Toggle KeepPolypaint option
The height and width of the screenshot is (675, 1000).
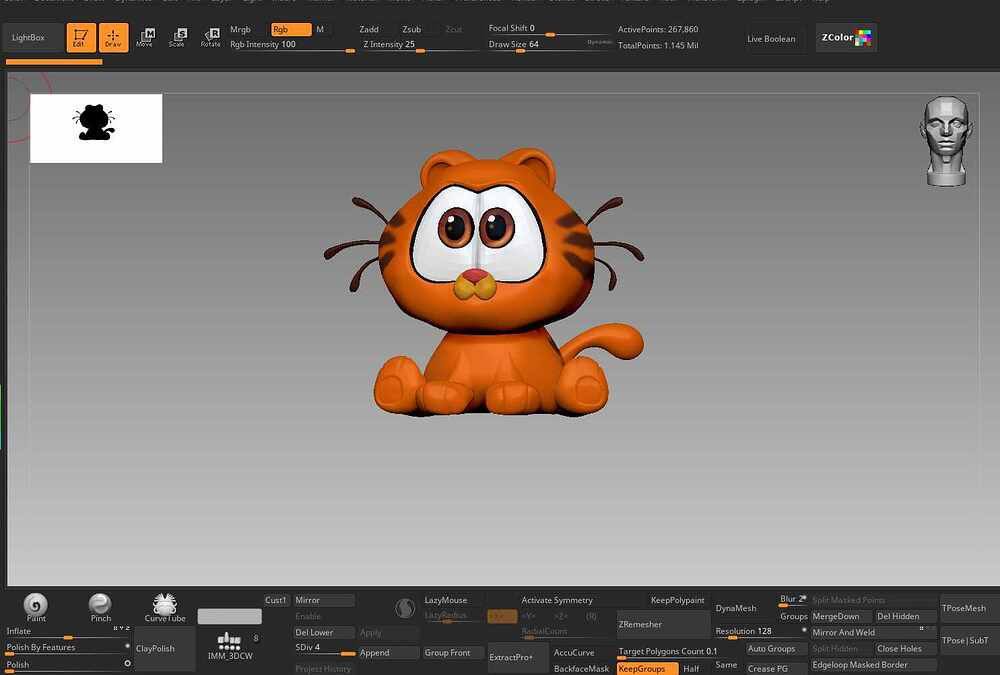point(677,600)
